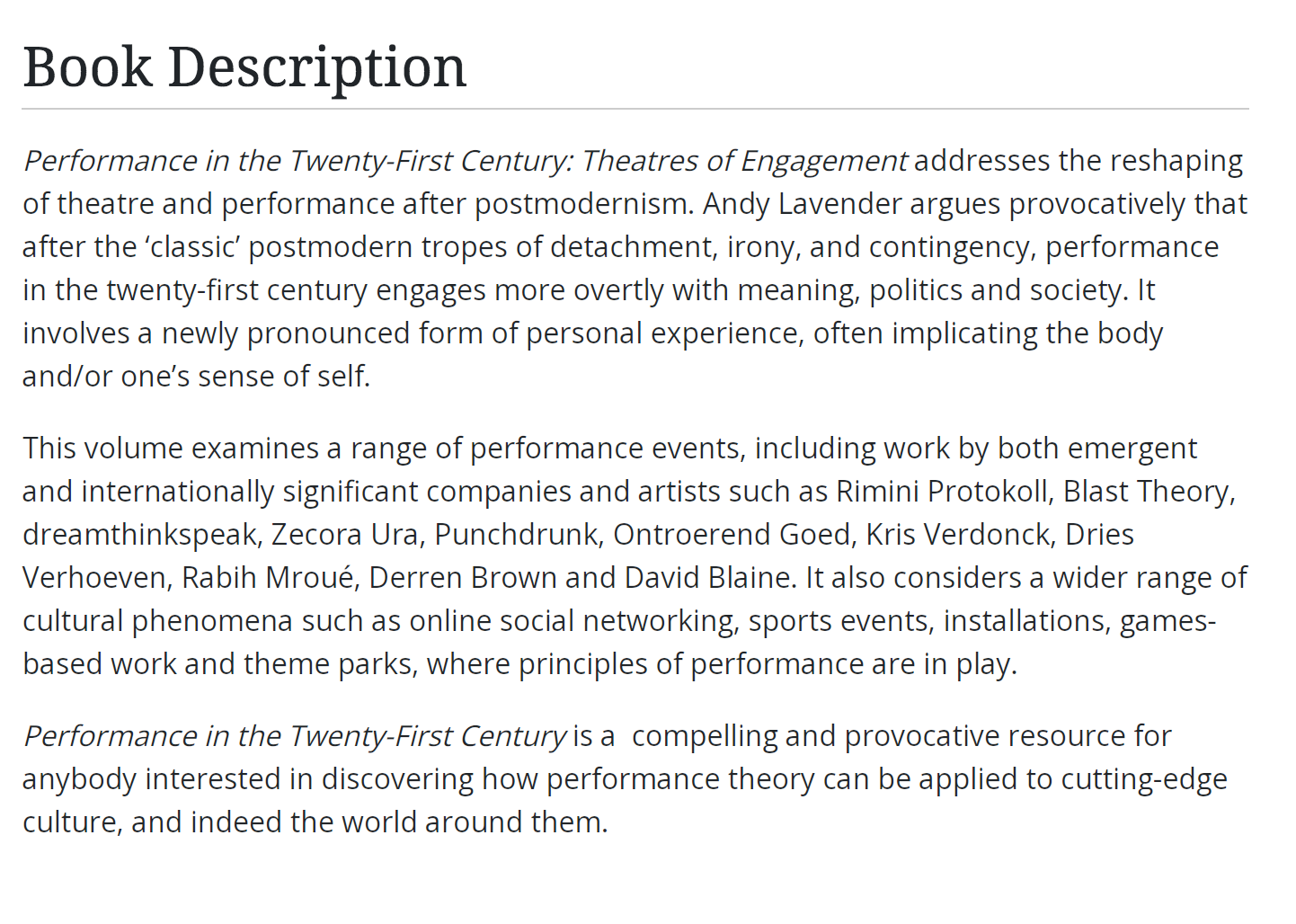This screenshot has height=924, width=1296.
Task: Click the name "Zecora Ura"
Action: 344,535
